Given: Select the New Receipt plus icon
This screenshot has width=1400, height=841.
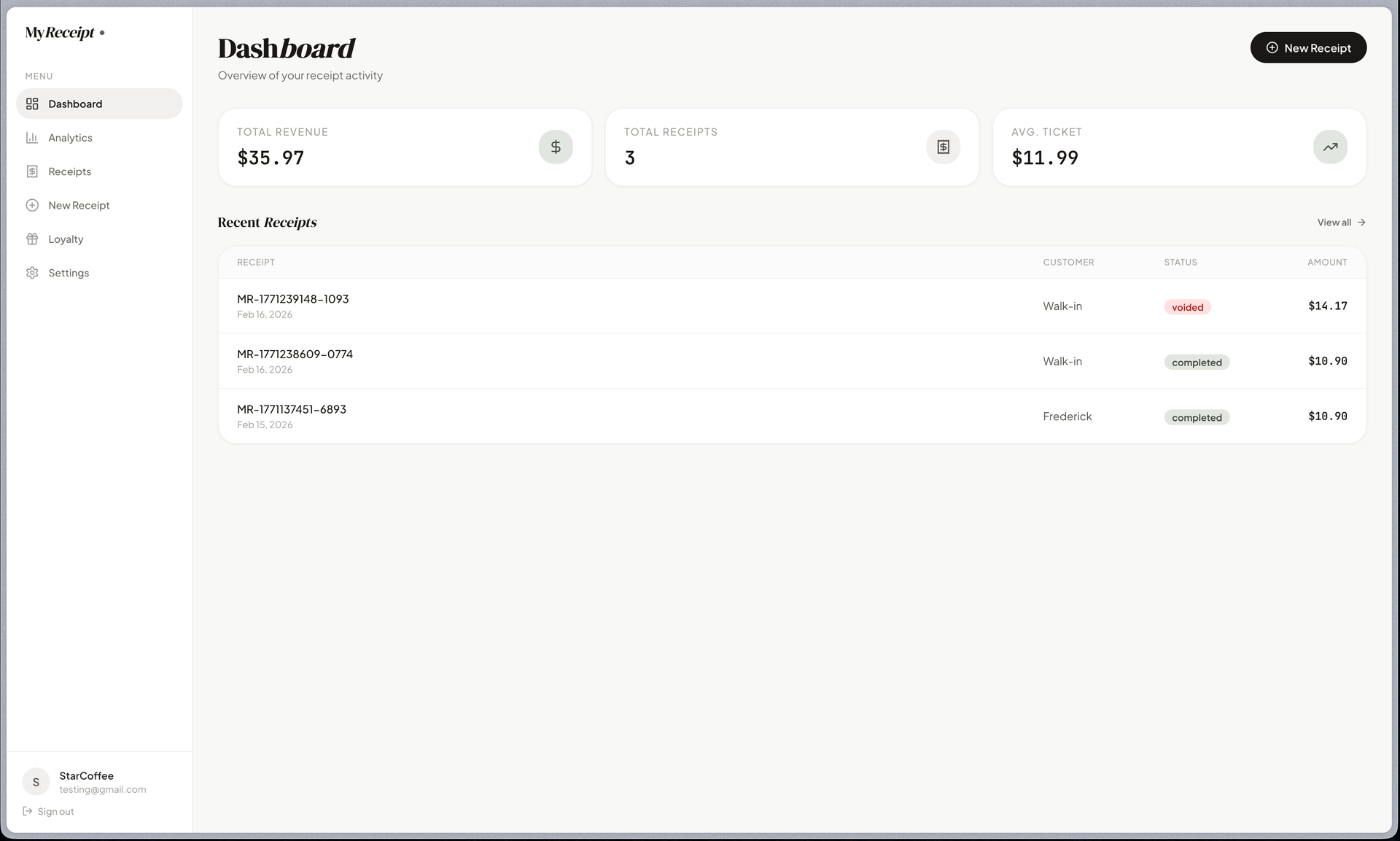Looking at the screenshot, I should point(32,205).
